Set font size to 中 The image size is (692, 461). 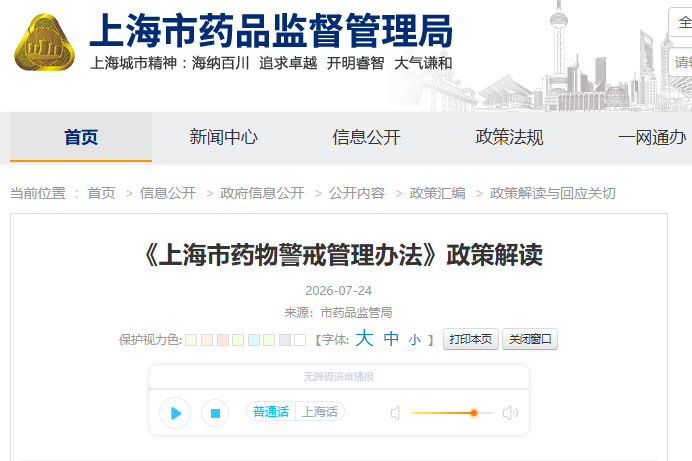(391, 339)
